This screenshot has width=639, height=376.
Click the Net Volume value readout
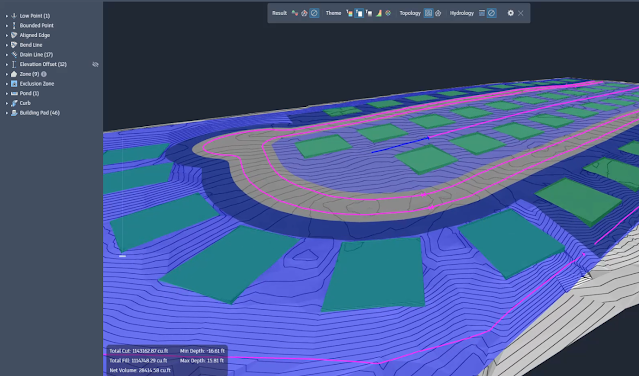tap(140, 370)
